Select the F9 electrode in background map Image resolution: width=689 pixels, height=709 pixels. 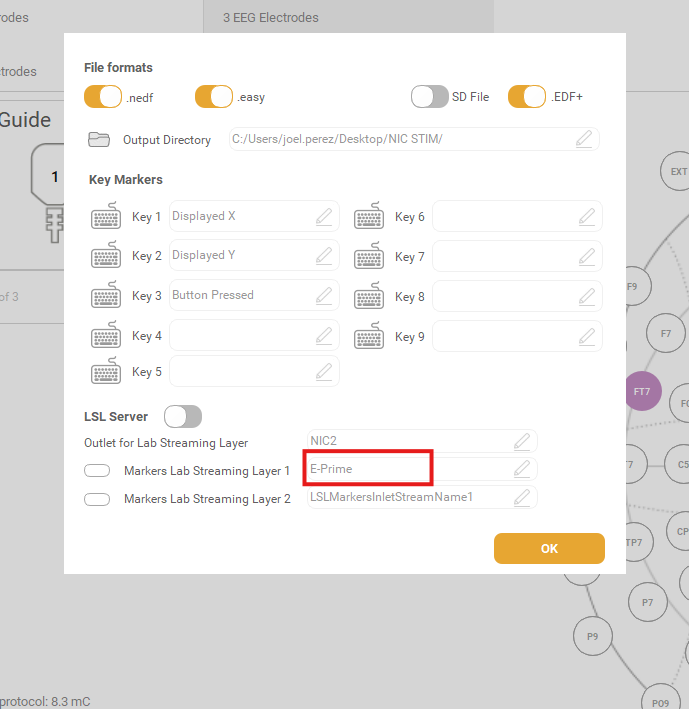(x=638, y=286)
